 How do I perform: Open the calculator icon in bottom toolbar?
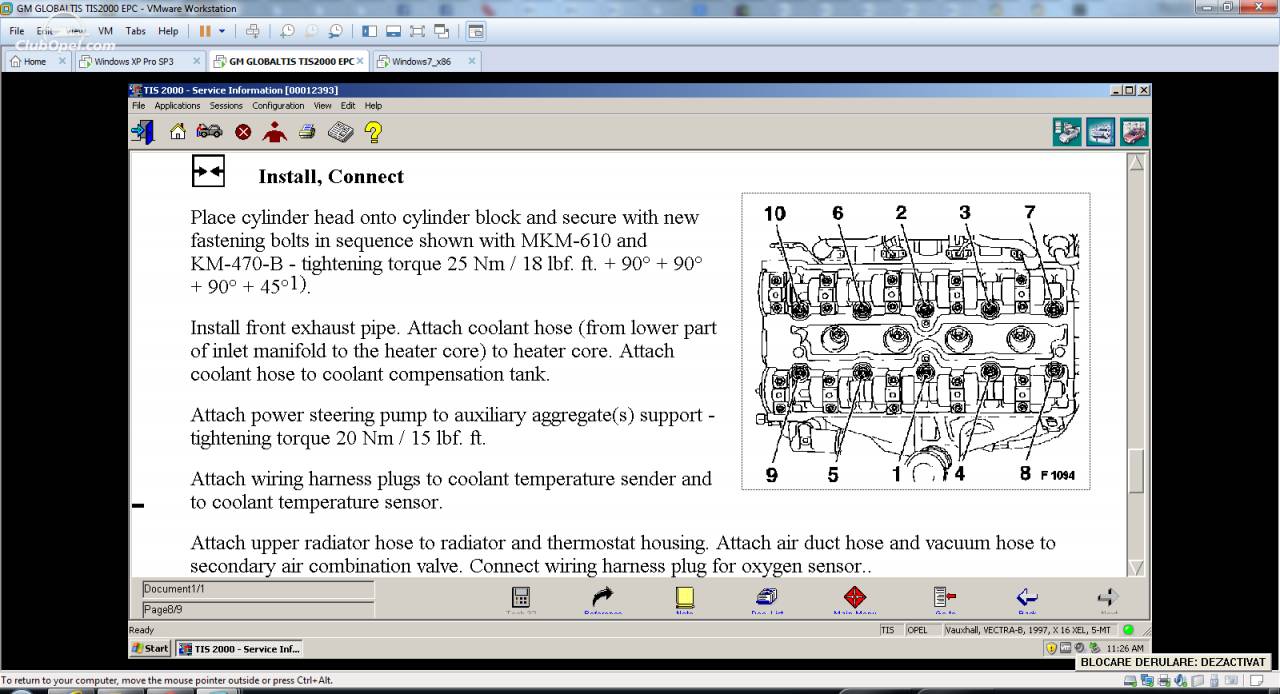(521, 599)
